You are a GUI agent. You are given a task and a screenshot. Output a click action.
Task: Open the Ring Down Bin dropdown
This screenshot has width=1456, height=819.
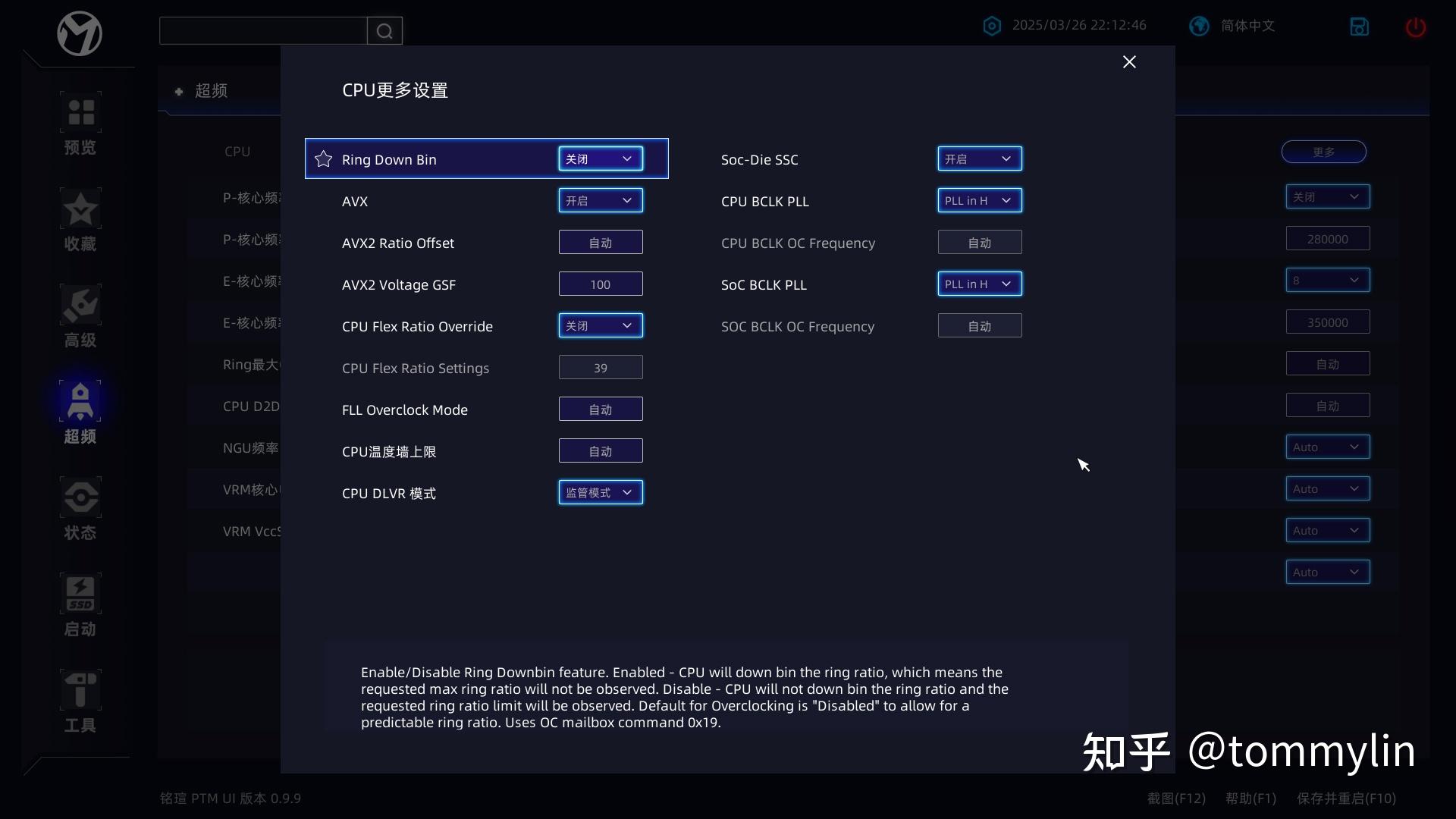click(x=600, y=159)
